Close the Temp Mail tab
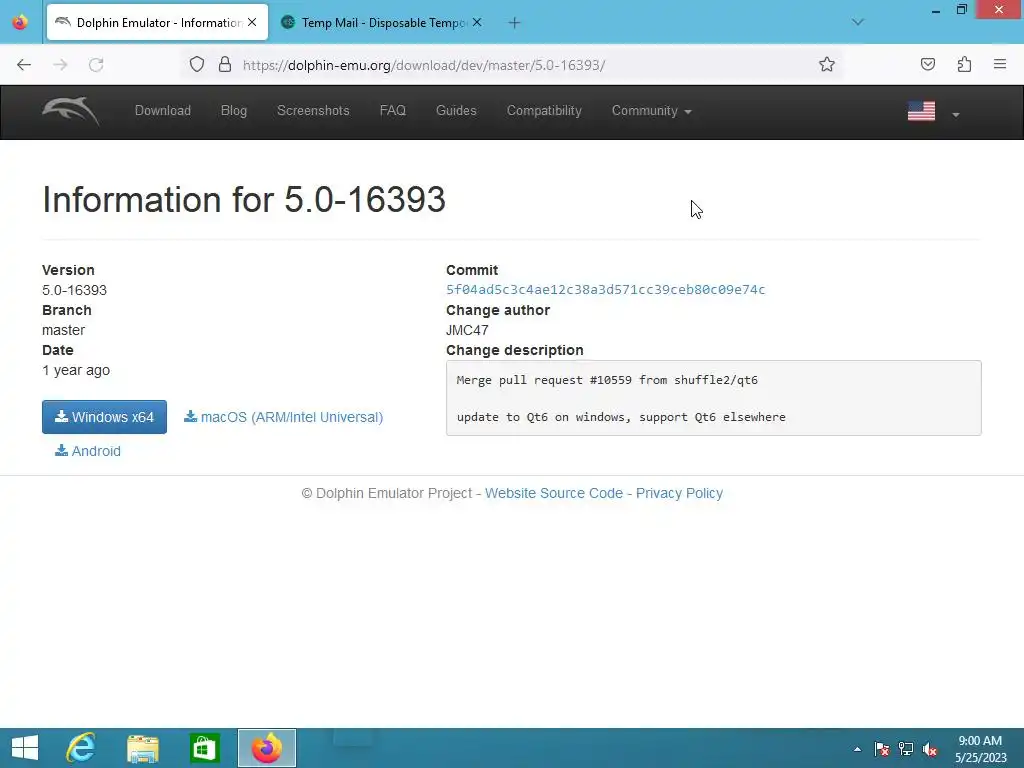 click(477, 22)
